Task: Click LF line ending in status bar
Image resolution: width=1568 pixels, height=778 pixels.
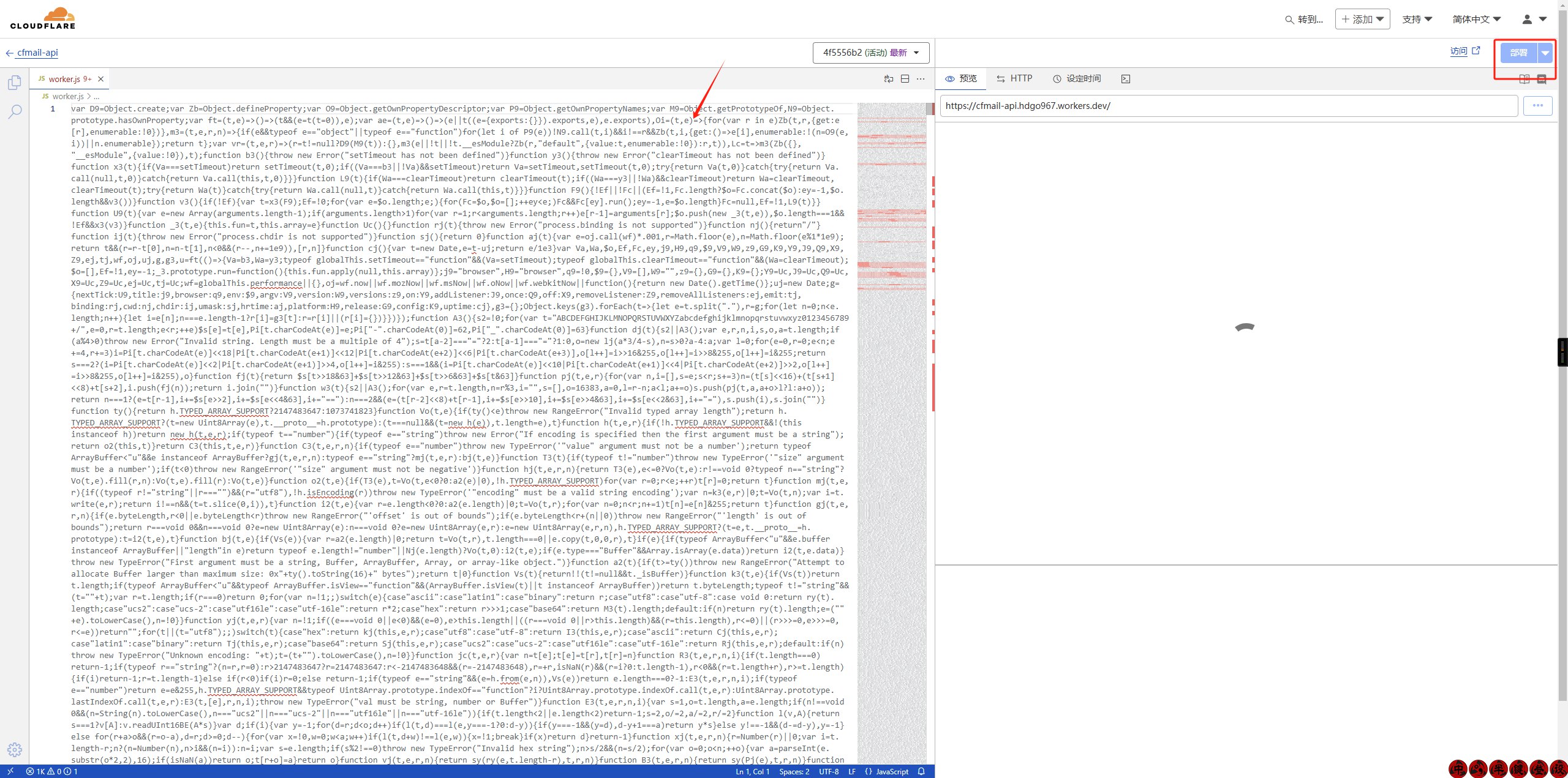Action: (852, 771)
